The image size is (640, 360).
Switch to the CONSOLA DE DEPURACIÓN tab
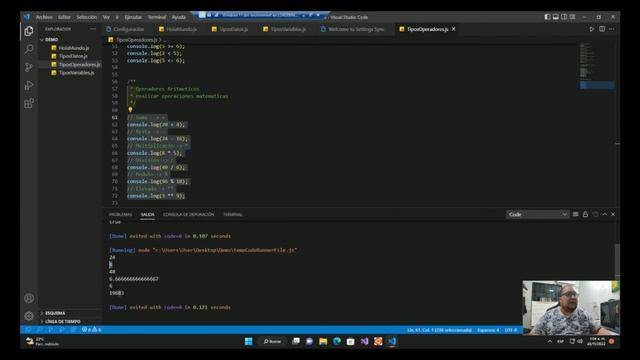coord(189,214)
